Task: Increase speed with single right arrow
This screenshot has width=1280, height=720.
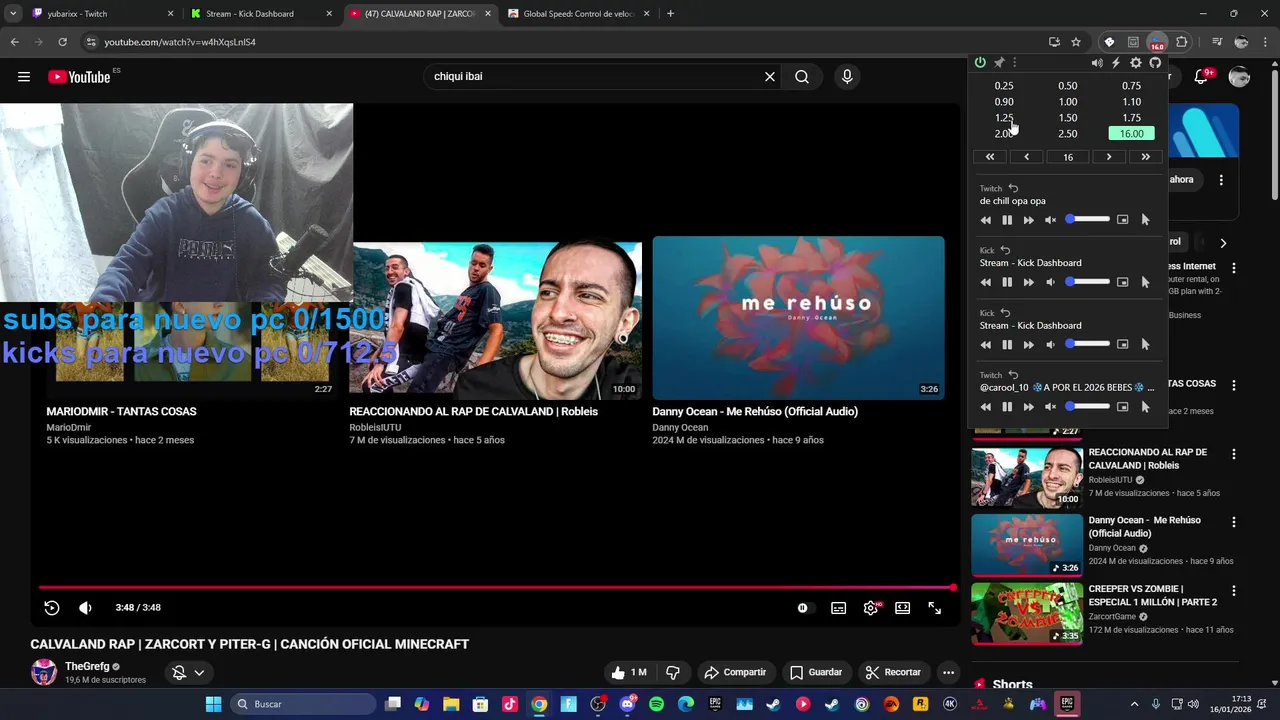Action: click(x=1109, y=157)
